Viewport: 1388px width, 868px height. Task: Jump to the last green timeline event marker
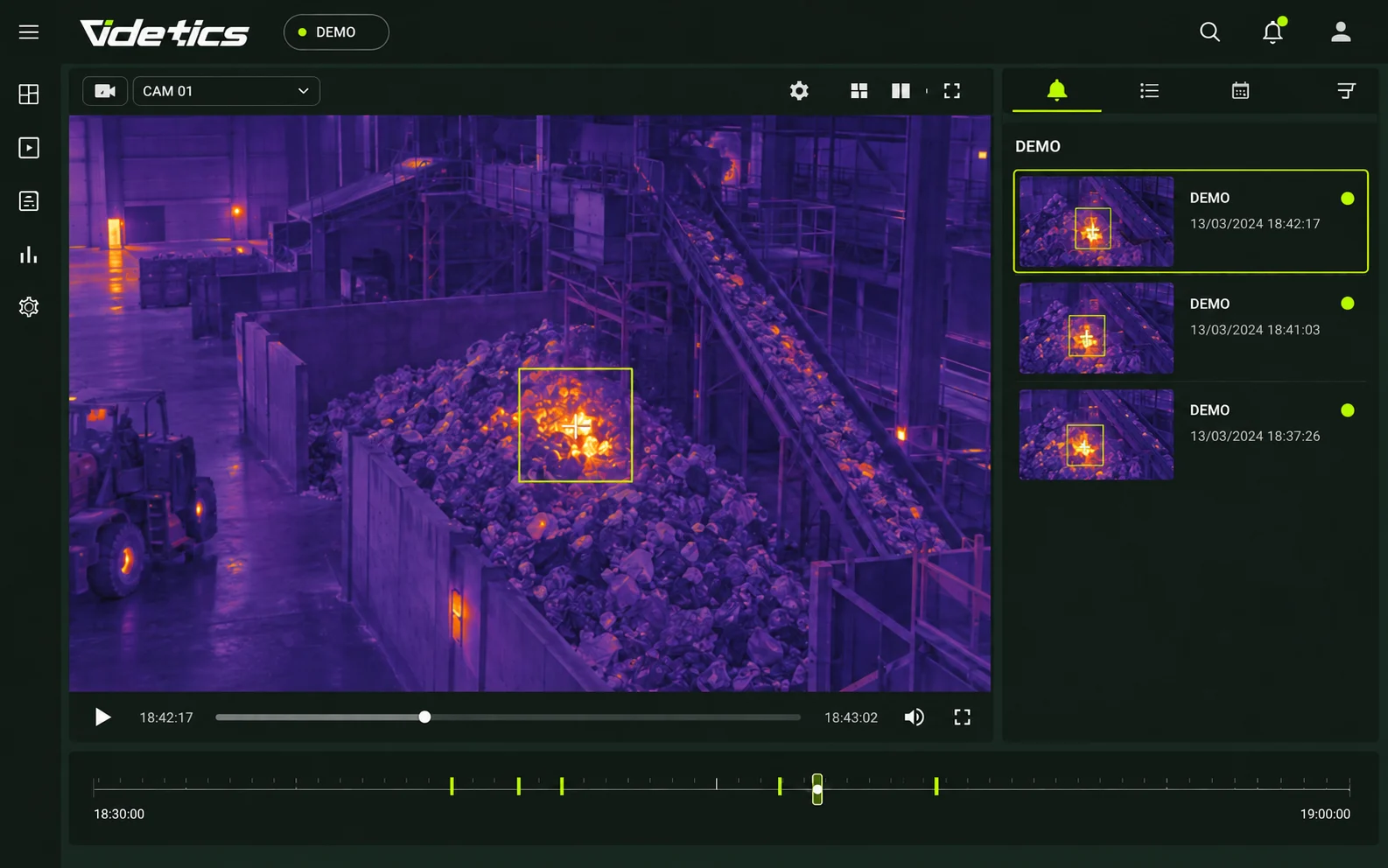[936, 786]
